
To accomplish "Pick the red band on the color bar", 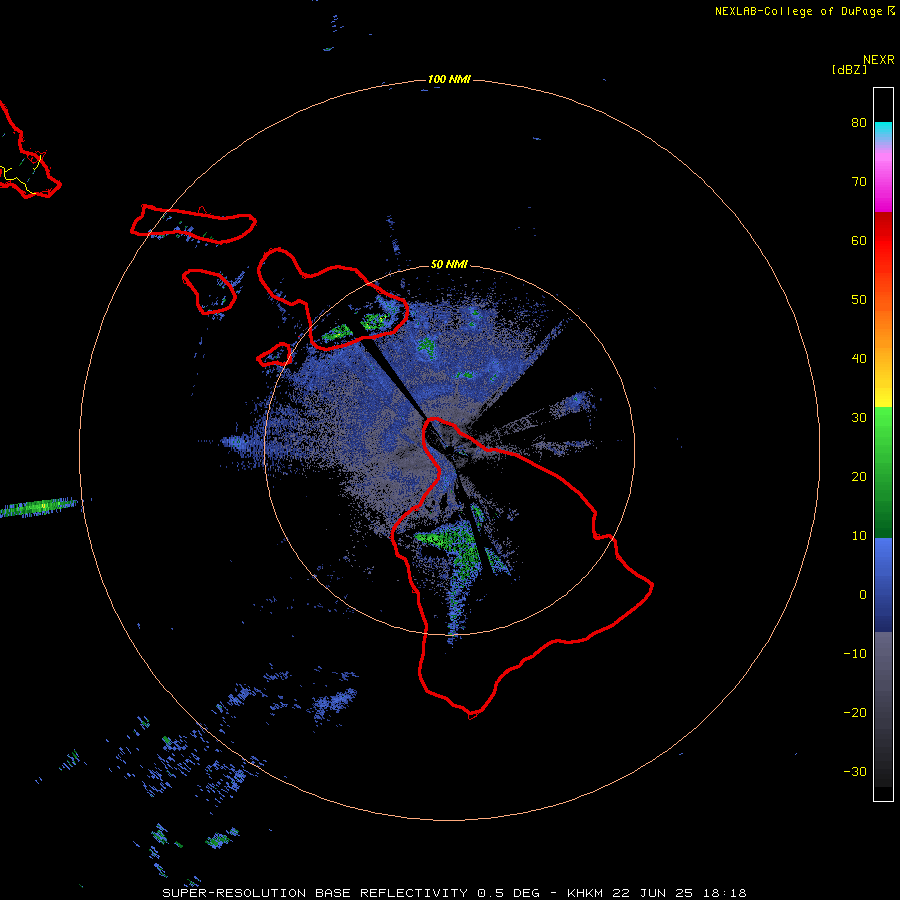I will pos(883,241).
